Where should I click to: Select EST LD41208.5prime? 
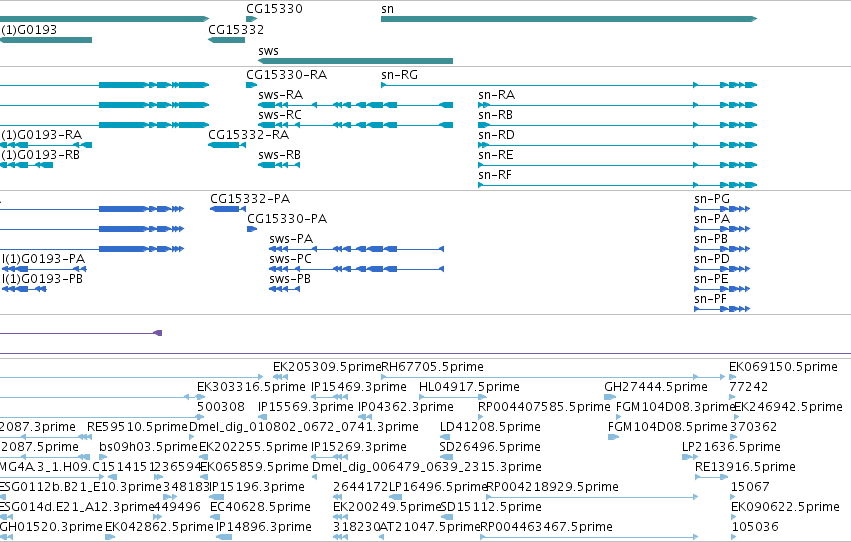coord(490,428)
